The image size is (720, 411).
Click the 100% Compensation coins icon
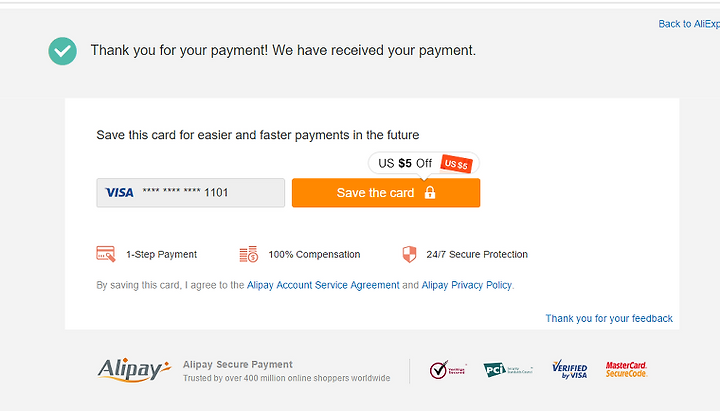pyautogui.click(x=248, y=254)
